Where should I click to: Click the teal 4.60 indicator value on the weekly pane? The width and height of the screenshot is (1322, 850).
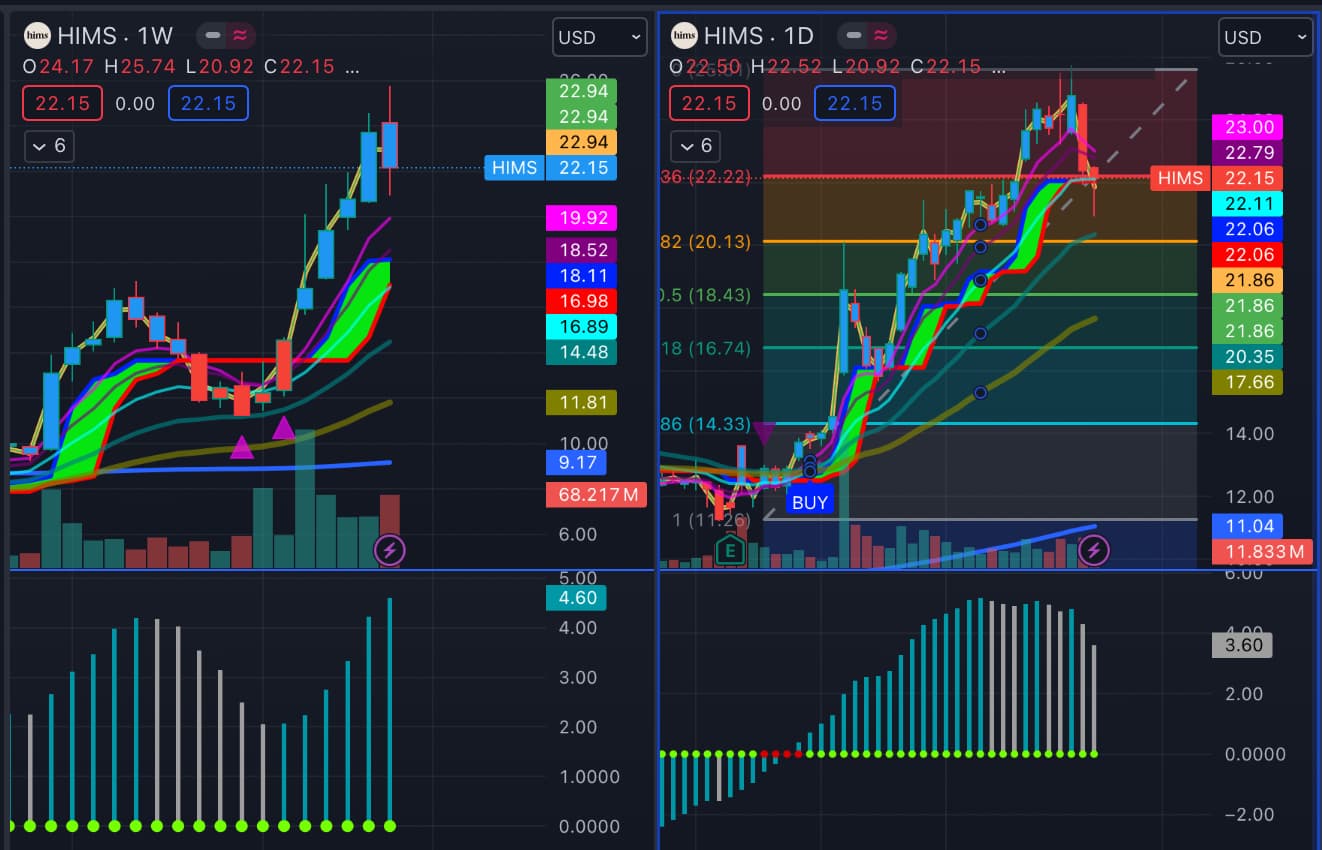[x=576, y=598]
